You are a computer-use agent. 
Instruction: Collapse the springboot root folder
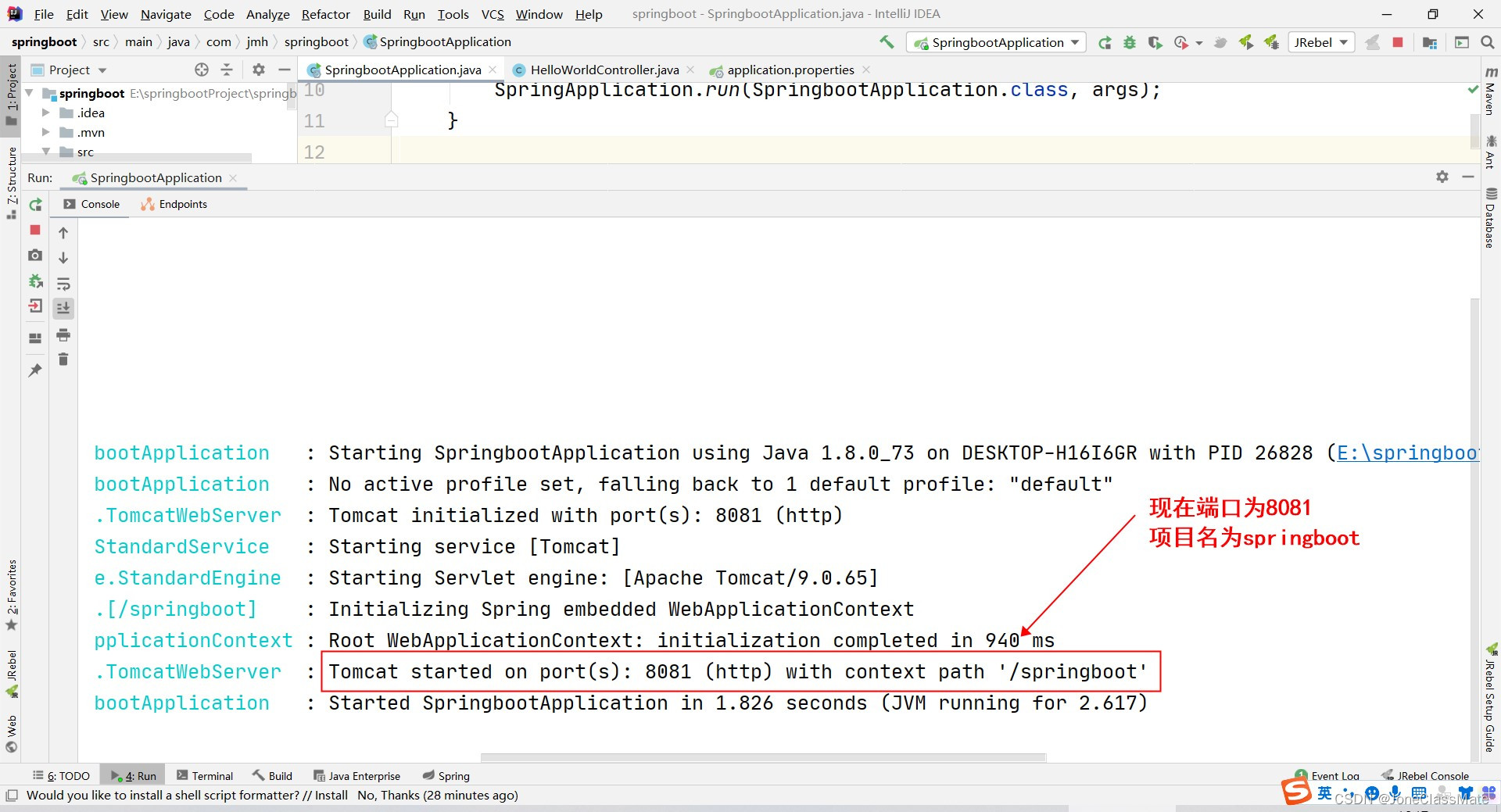[30, 93]
